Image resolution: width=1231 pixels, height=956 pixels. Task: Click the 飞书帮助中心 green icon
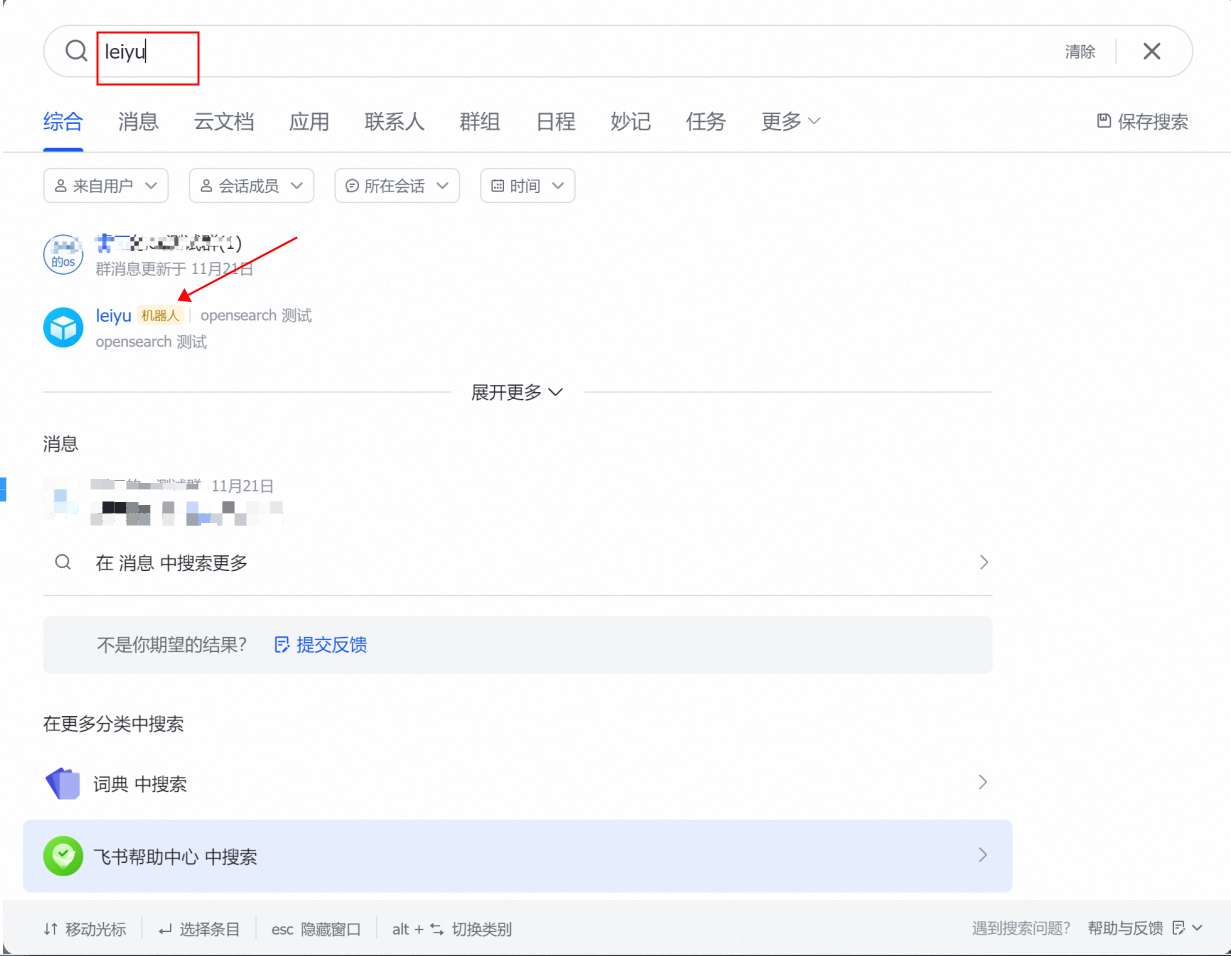tap(63, 856)
